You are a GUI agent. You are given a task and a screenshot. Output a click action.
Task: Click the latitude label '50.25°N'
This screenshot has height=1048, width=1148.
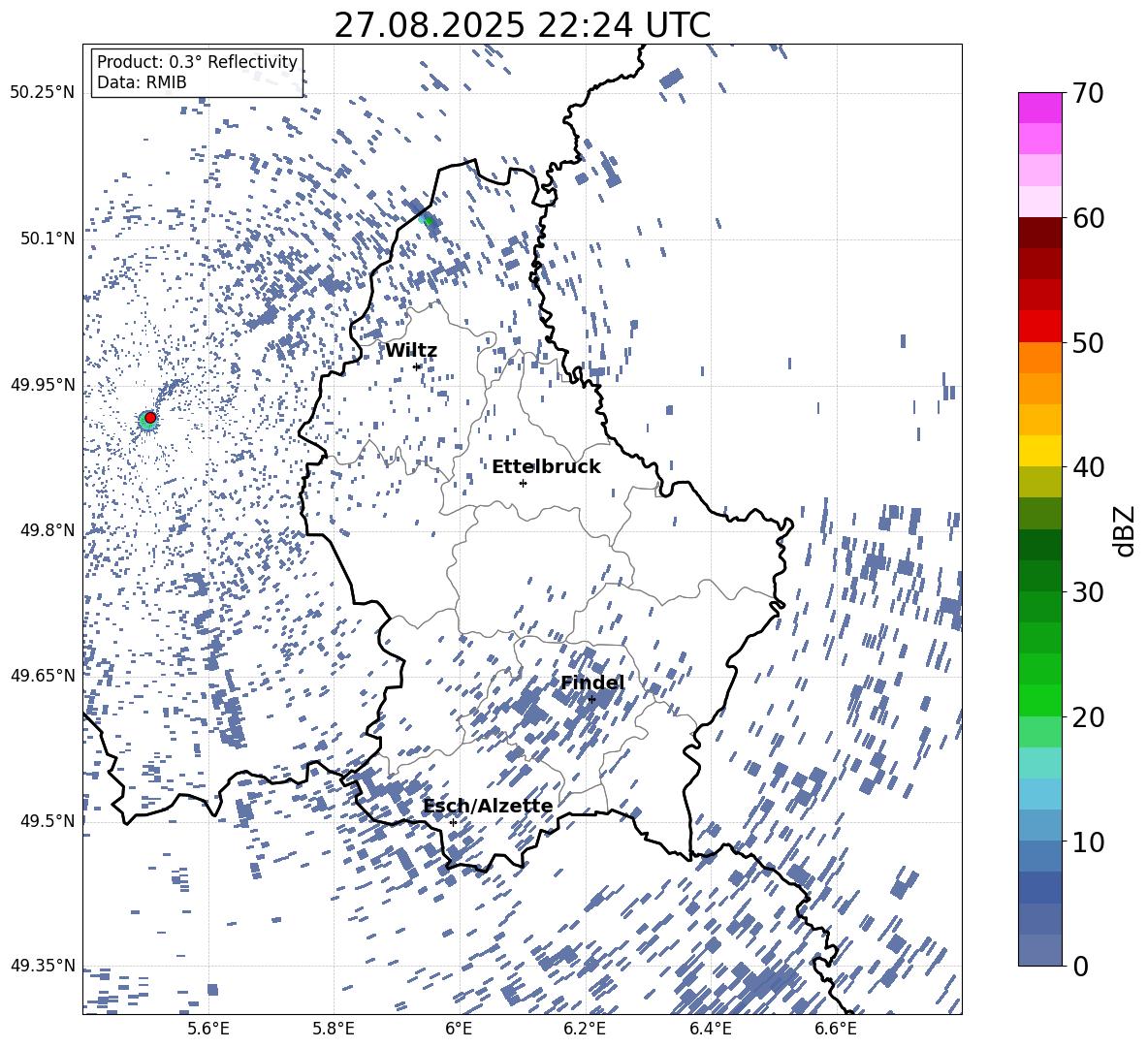pyautogui.click(x=43, y=92)
